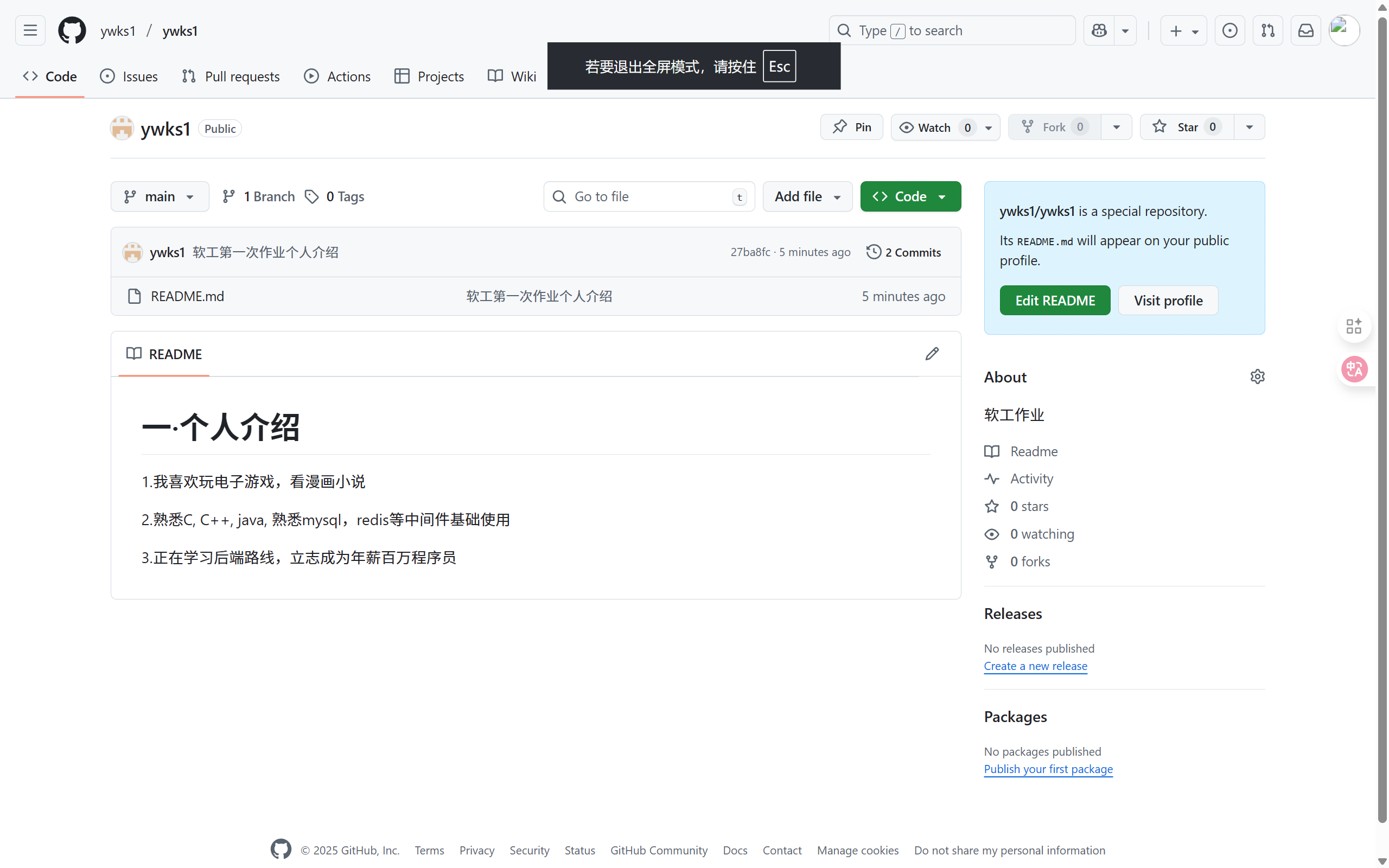Open the GitHub global navigation menu

pos(30,30)
